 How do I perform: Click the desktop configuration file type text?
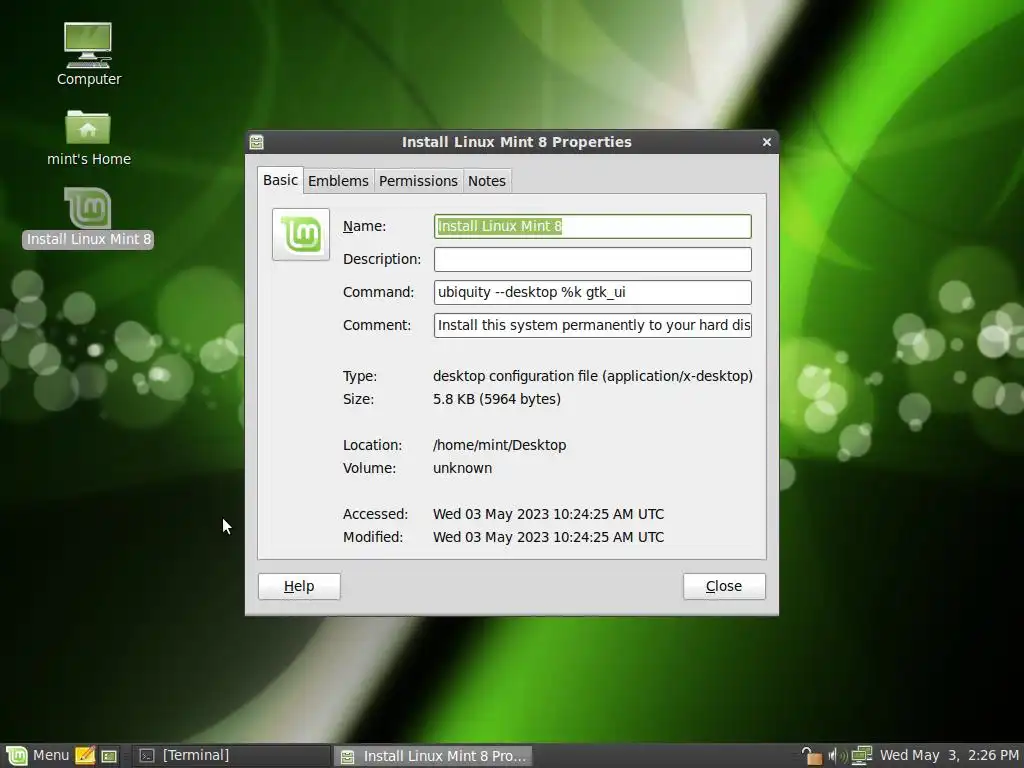point(593,376)
